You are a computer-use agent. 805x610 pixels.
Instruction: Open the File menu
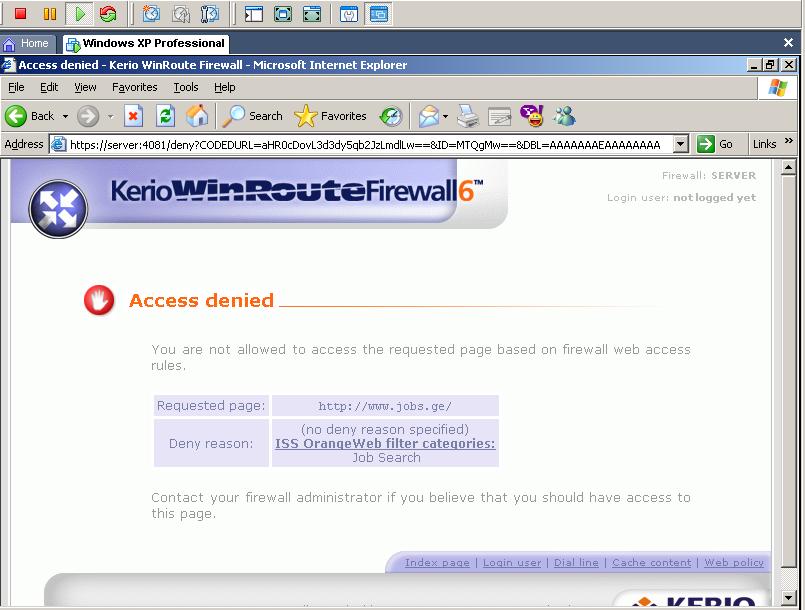pos(16,87)
